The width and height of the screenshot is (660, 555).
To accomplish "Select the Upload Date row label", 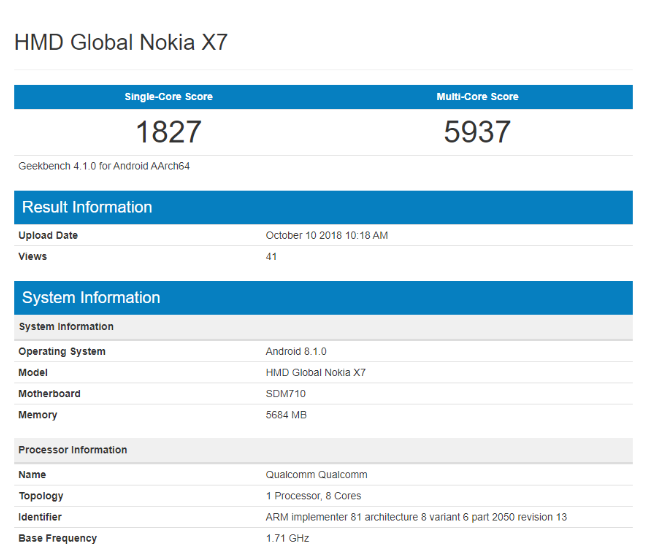I will pyautogui.click(x=48, y=236).
